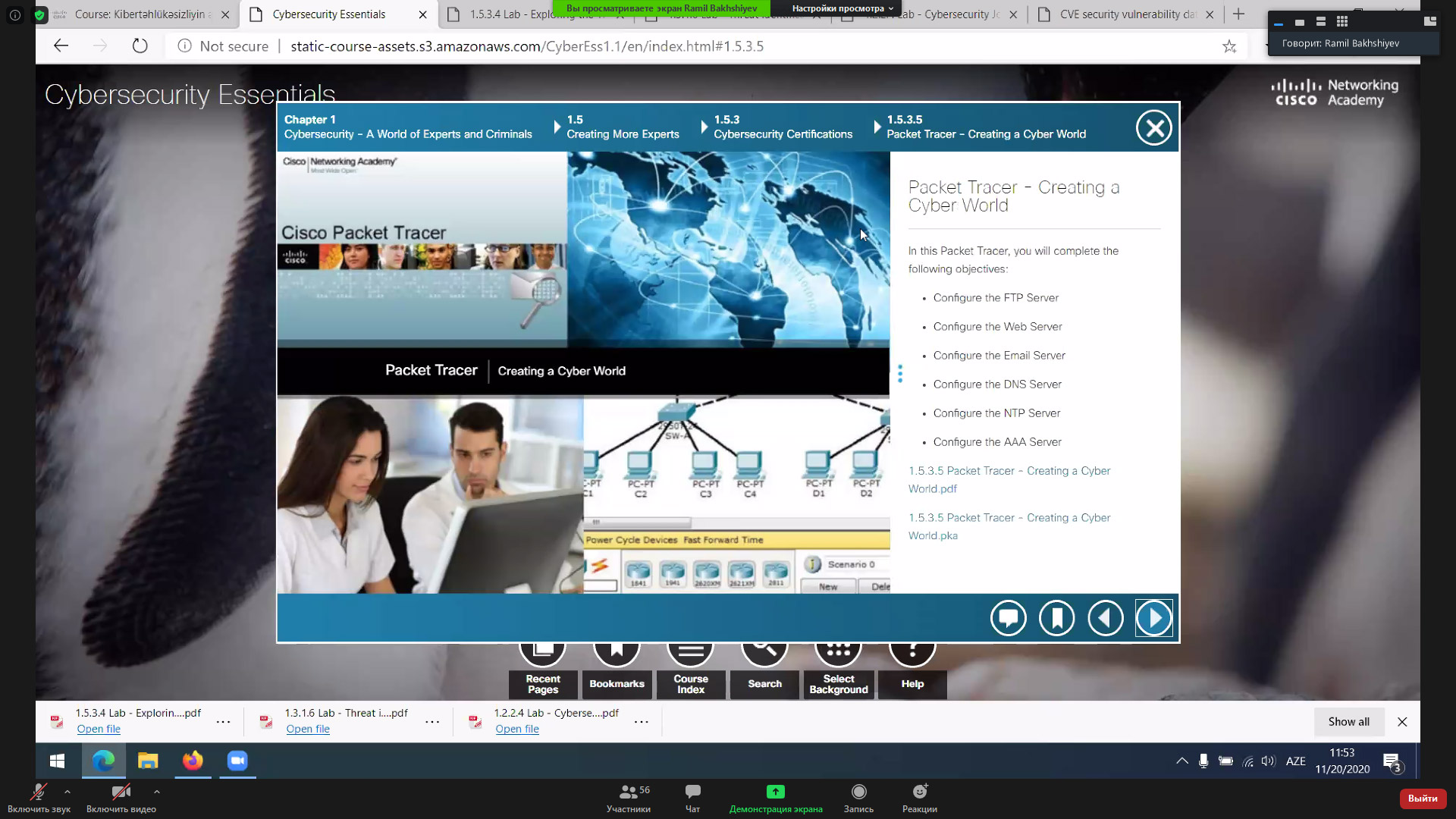
Task: Open the comment speech bubble icon
Action: click(x=1008, y=618)
